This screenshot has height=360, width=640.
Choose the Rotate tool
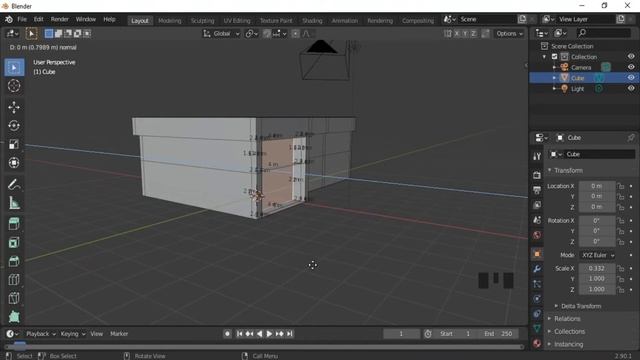[x=14, y=126]
